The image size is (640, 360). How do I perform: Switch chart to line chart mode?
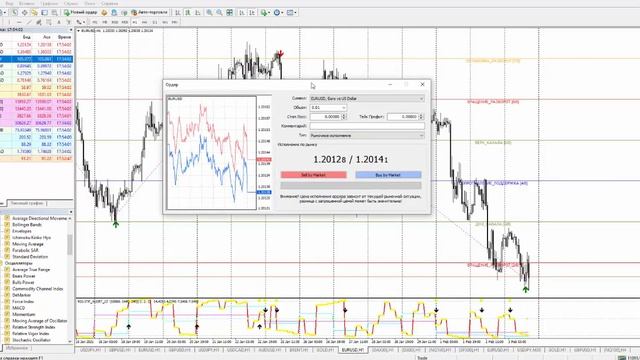click(198, 13)
